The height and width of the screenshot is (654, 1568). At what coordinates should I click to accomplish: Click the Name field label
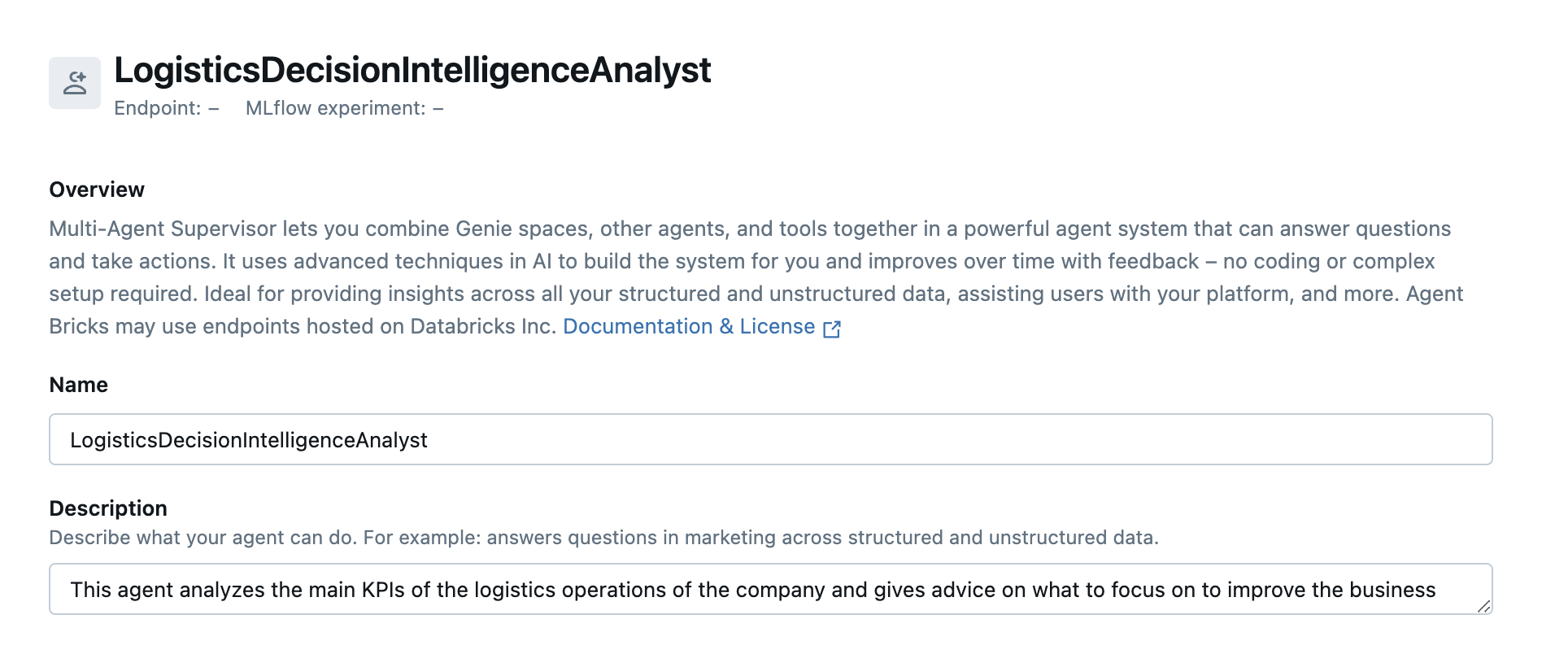pos(78,385)
